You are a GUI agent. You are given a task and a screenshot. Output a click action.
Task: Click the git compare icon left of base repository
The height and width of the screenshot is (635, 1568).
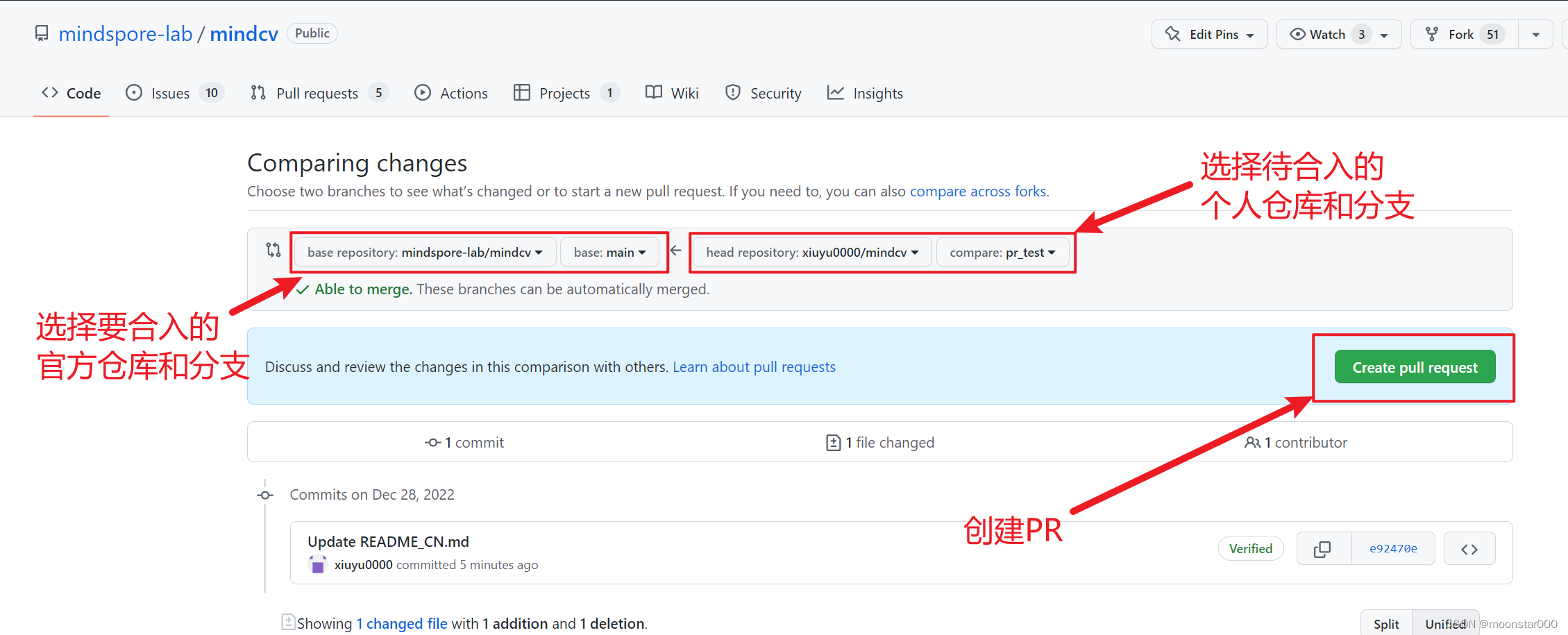click(273, 250)
